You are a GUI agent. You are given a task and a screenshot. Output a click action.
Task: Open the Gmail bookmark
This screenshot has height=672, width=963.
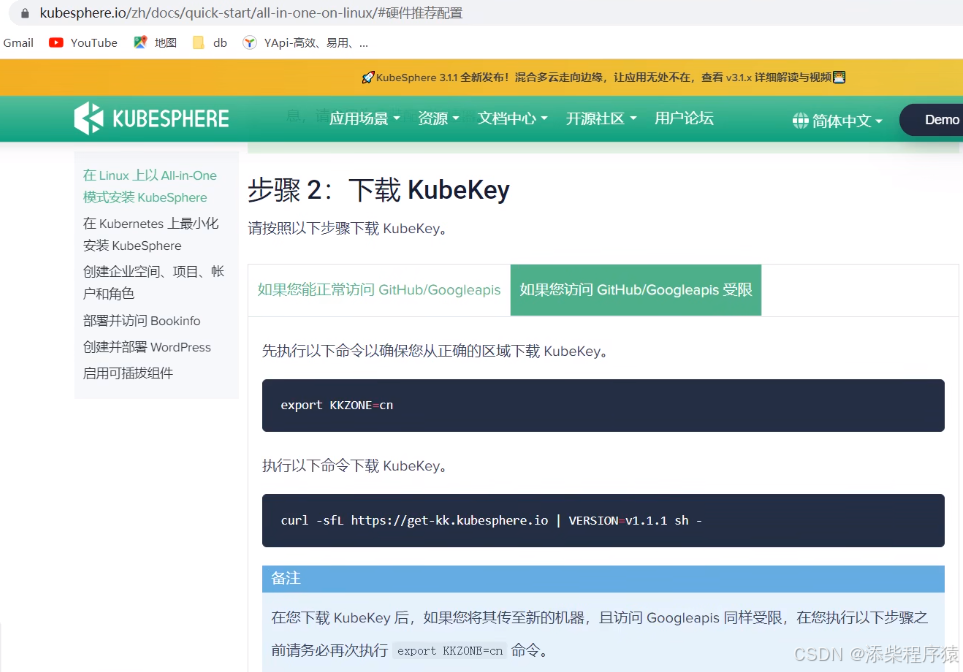coord(18,43)
